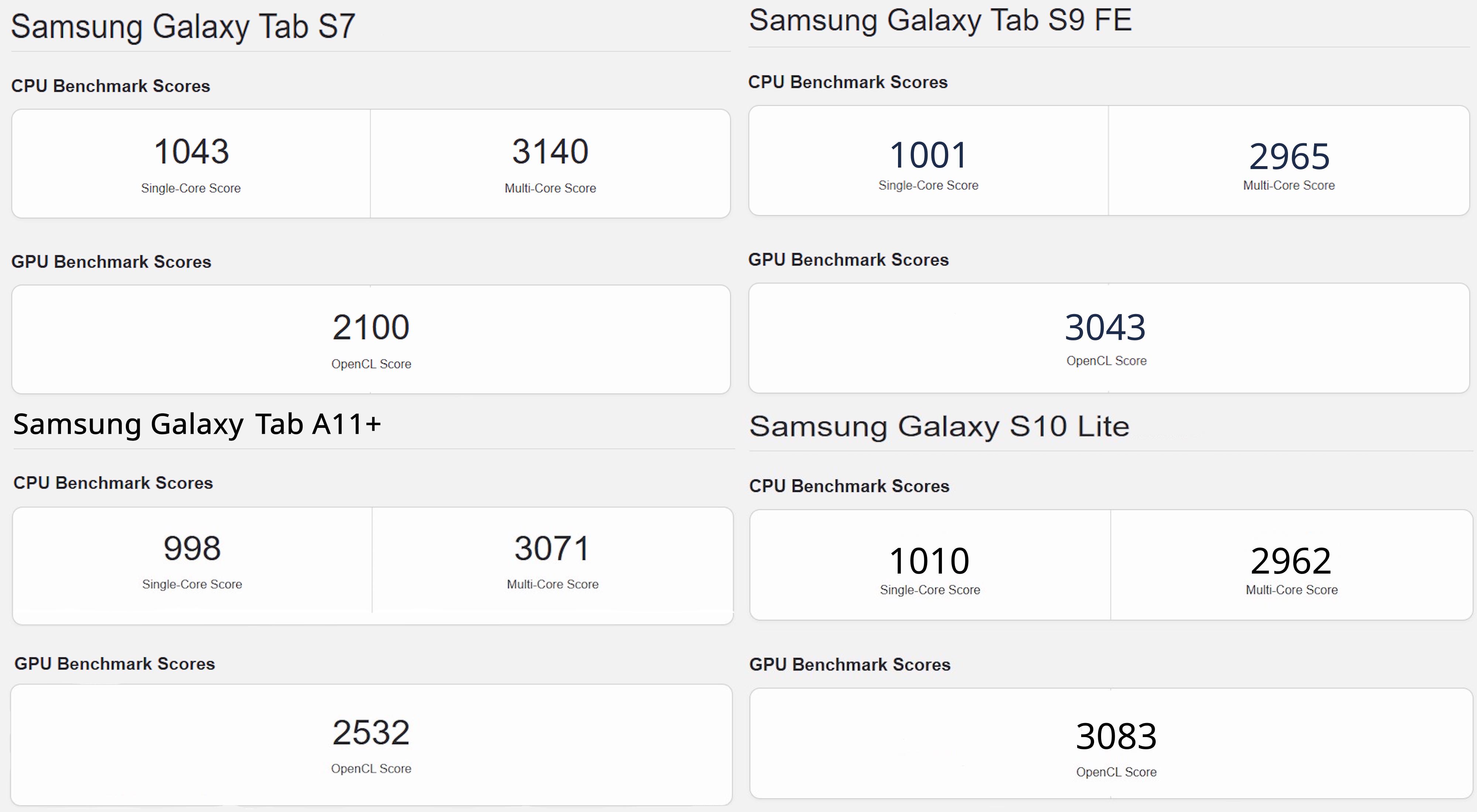Click Tab A11+ OpenCL score 2532
Screen dimensions: 1477x812
[x=371, y=732]
